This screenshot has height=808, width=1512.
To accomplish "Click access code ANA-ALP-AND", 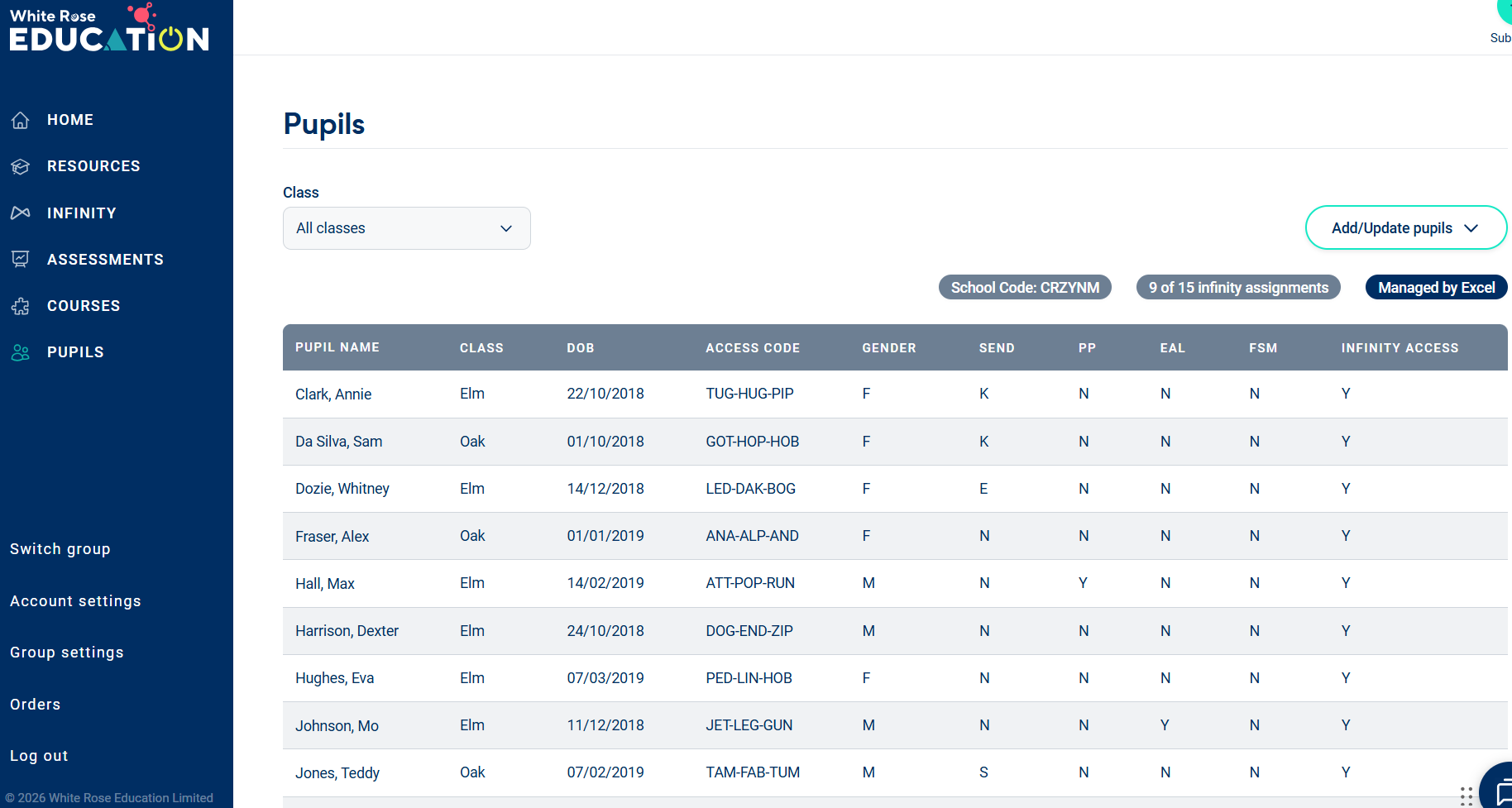I will [753, 536].
